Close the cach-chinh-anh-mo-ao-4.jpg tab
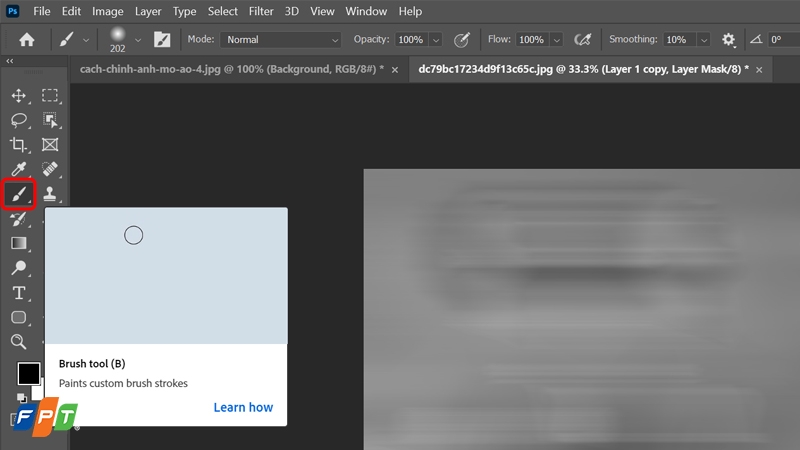 pyautogui.click(x=395, y=70)
